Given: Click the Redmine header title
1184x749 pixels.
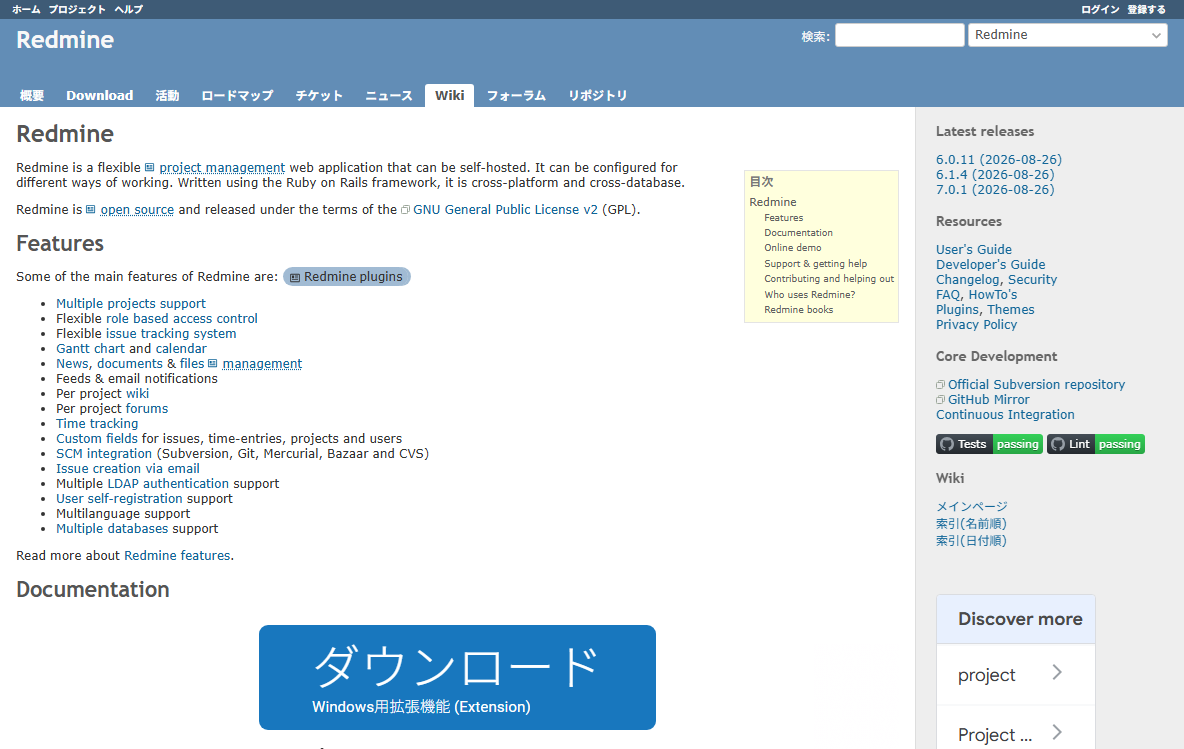Looking at the screenshot, I should click(65, 40).
